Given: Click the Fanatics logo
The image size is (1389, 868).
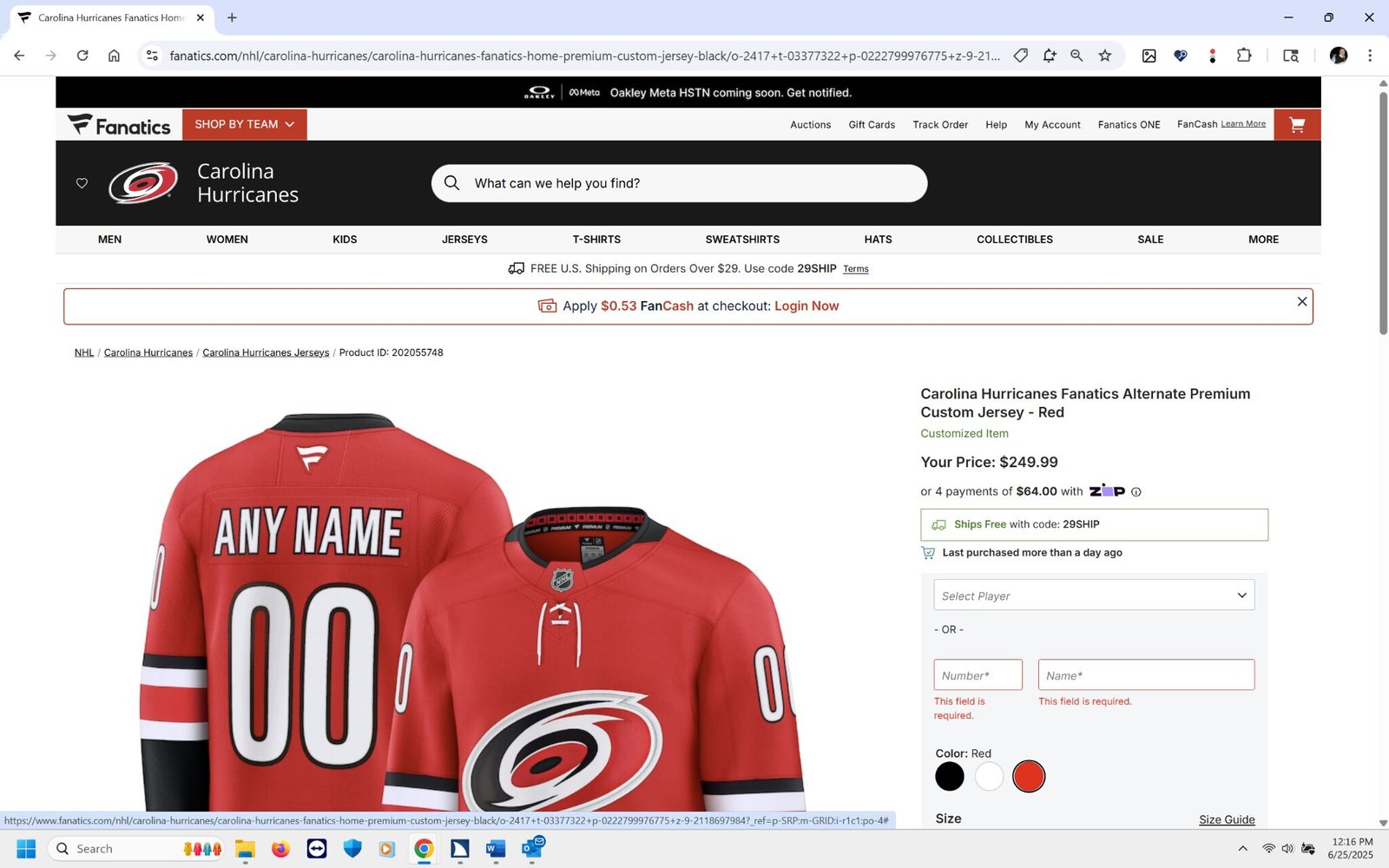Looking at the screenshot, I should point(119,125).
